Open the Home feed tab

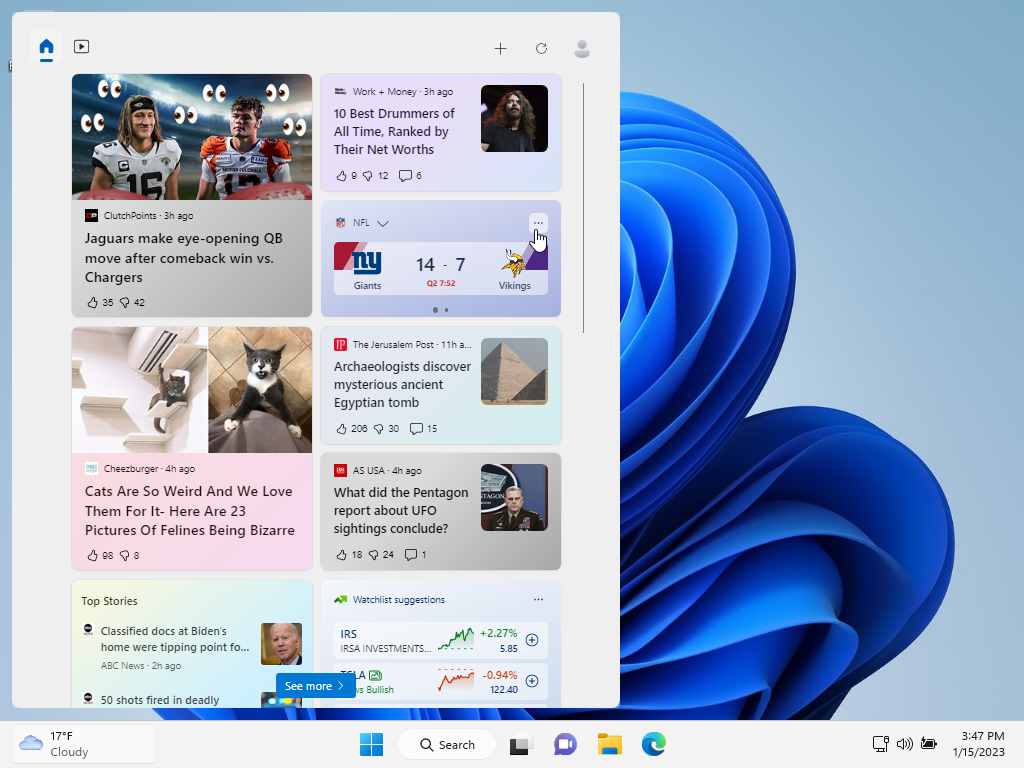pyautogui.click(x=46, y=48)
